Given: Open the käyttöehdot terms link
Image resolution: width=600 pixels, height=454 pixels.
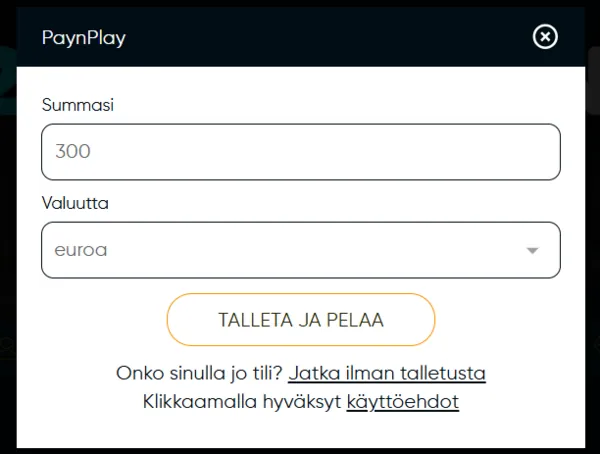Looking at the screenshot, I should (402, 402).
